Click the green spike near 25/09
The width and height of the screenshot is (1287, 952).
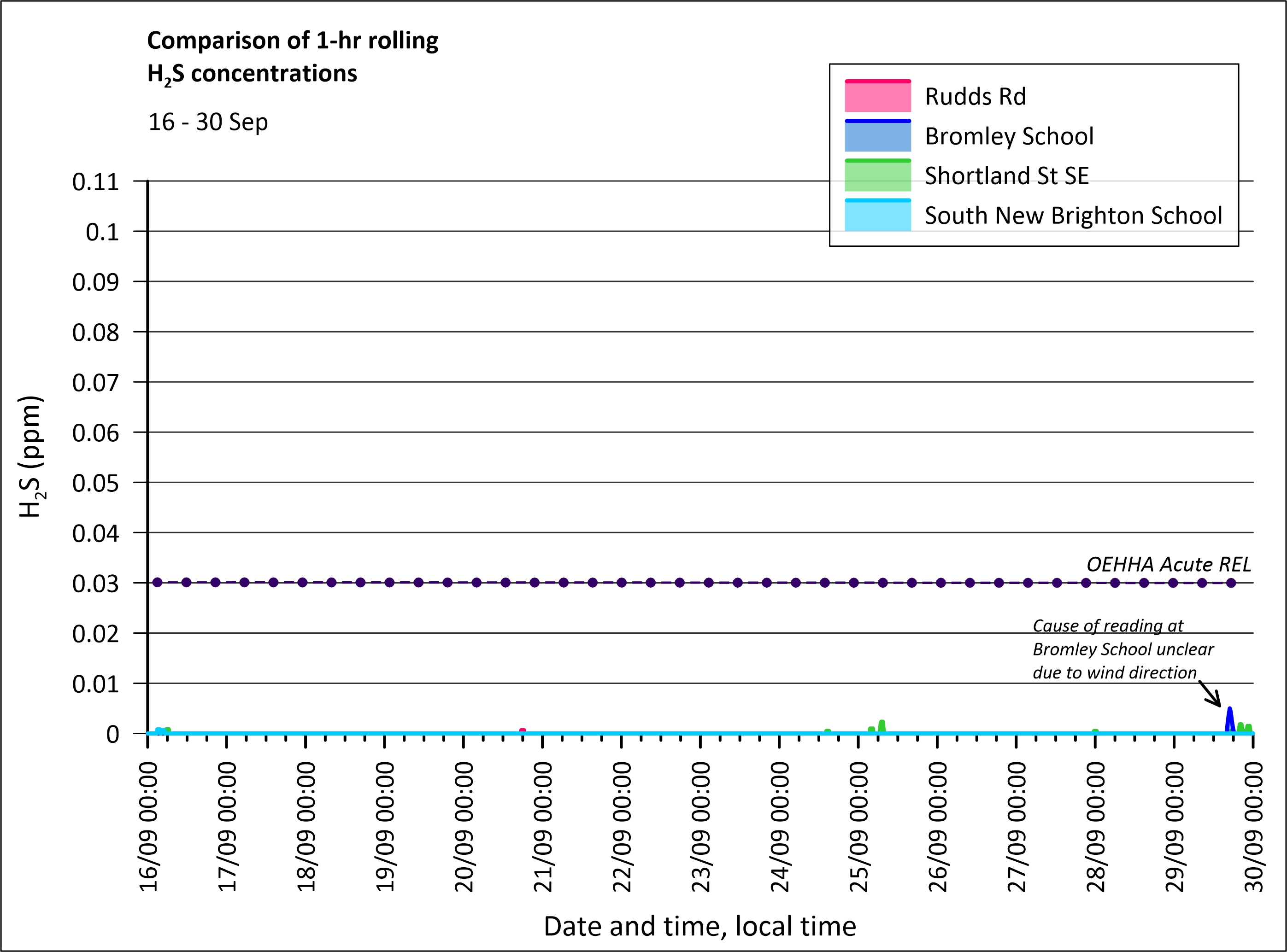(x=882, y=725)
